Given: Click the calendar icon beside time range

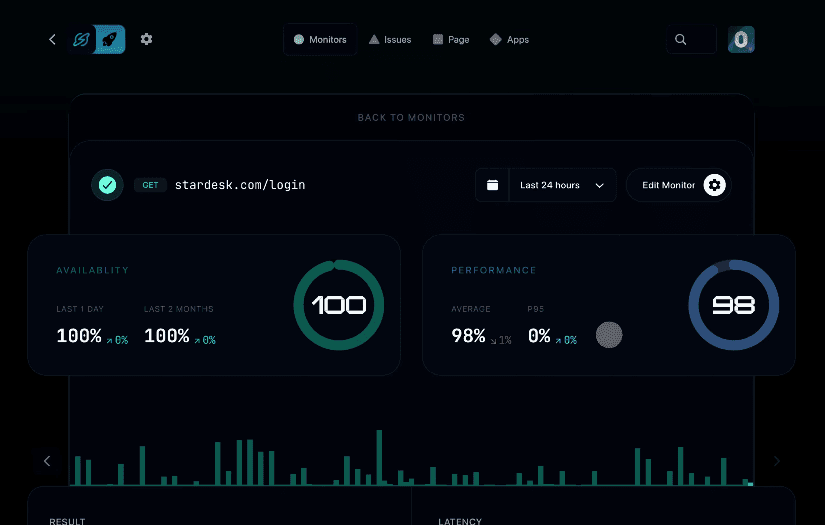Looking at the screenshot, I should coord(492,185).
